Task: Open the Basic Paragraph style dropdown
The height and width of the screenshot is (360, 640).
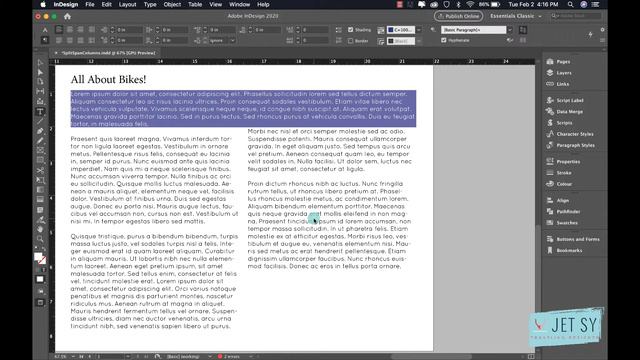Action: pyautogui.click(x=509, y=30)
